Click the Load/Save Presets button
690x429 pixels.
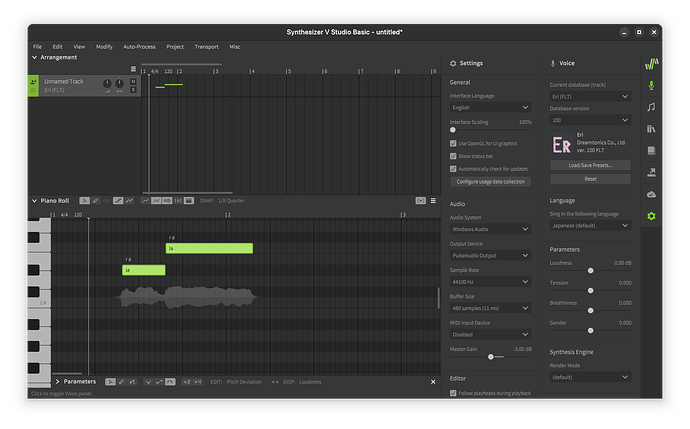coord(590,165)
